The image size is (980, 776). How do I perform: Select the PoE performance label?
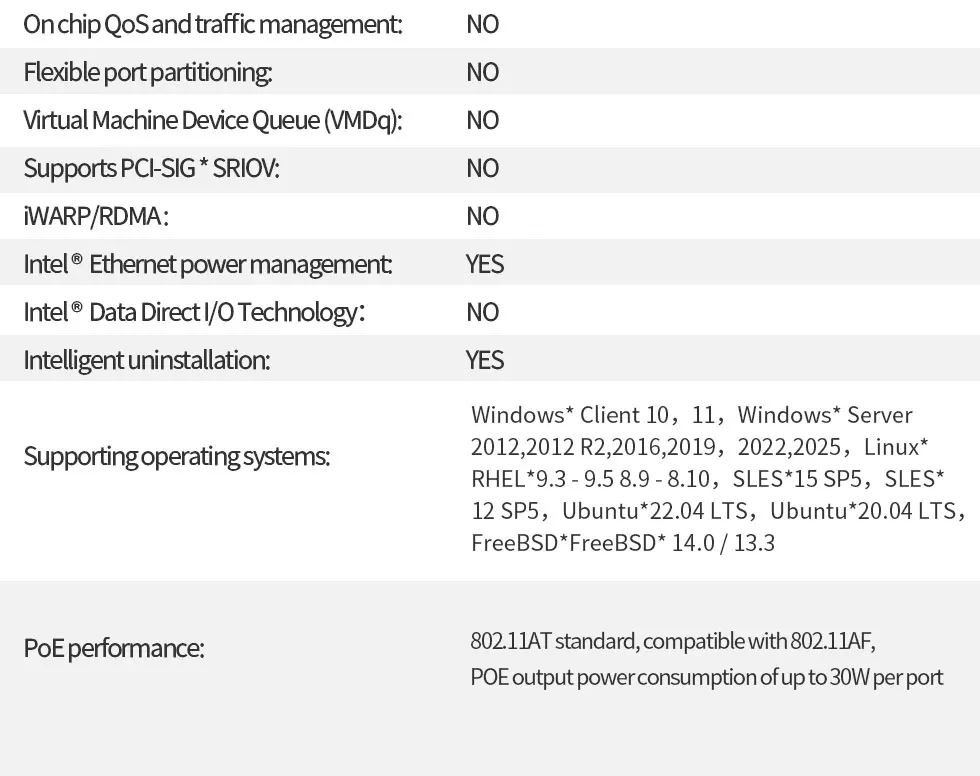coord(114,648)
